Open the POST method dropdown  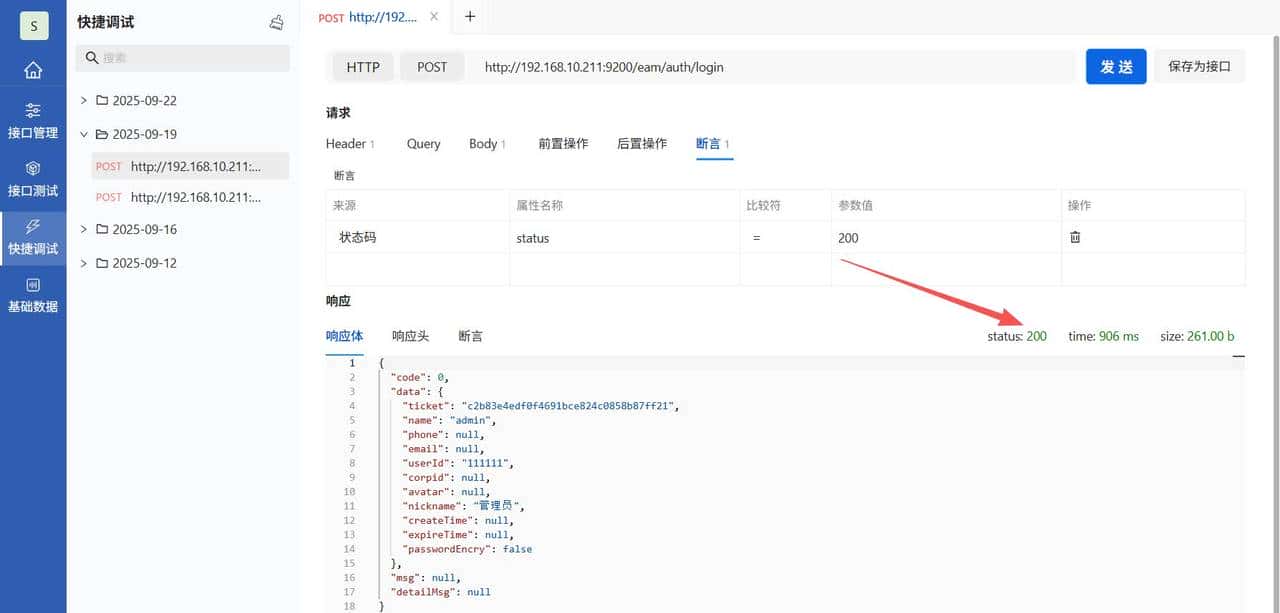click(x=432, y=67)
